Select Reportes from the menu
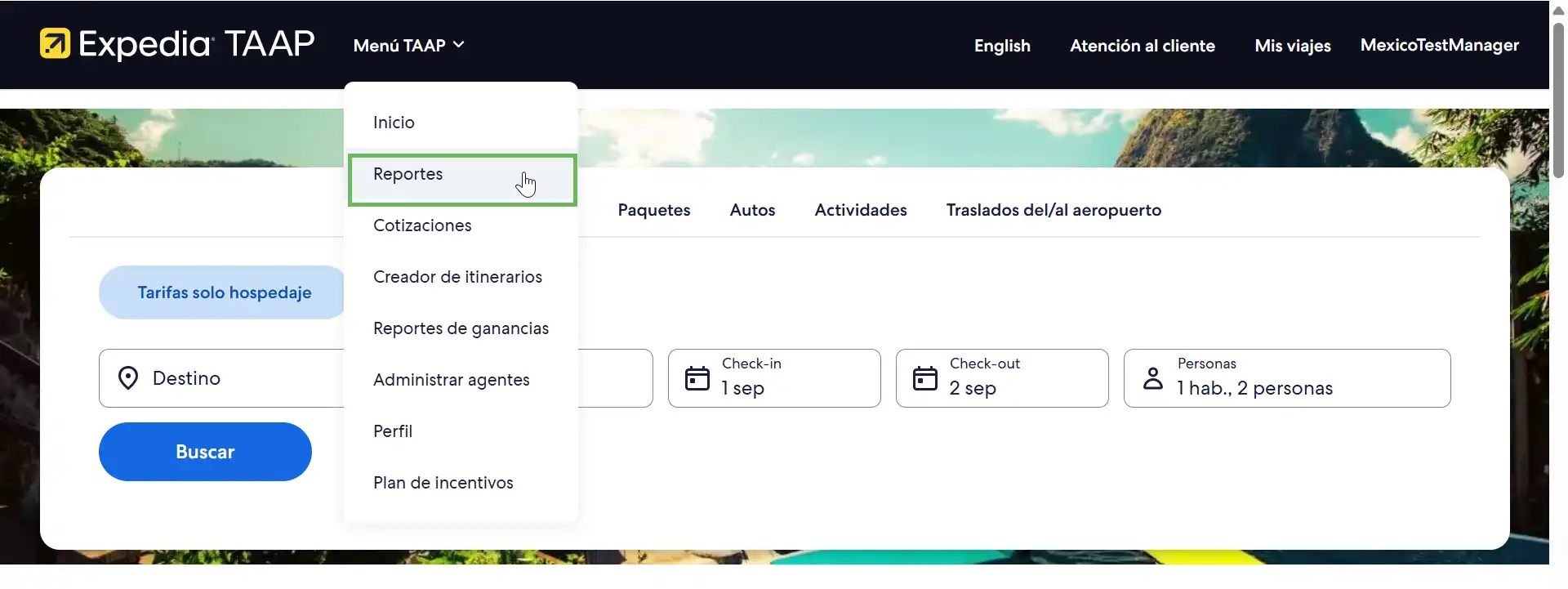This screenshot has width=1568, height=589. point(408,175)
